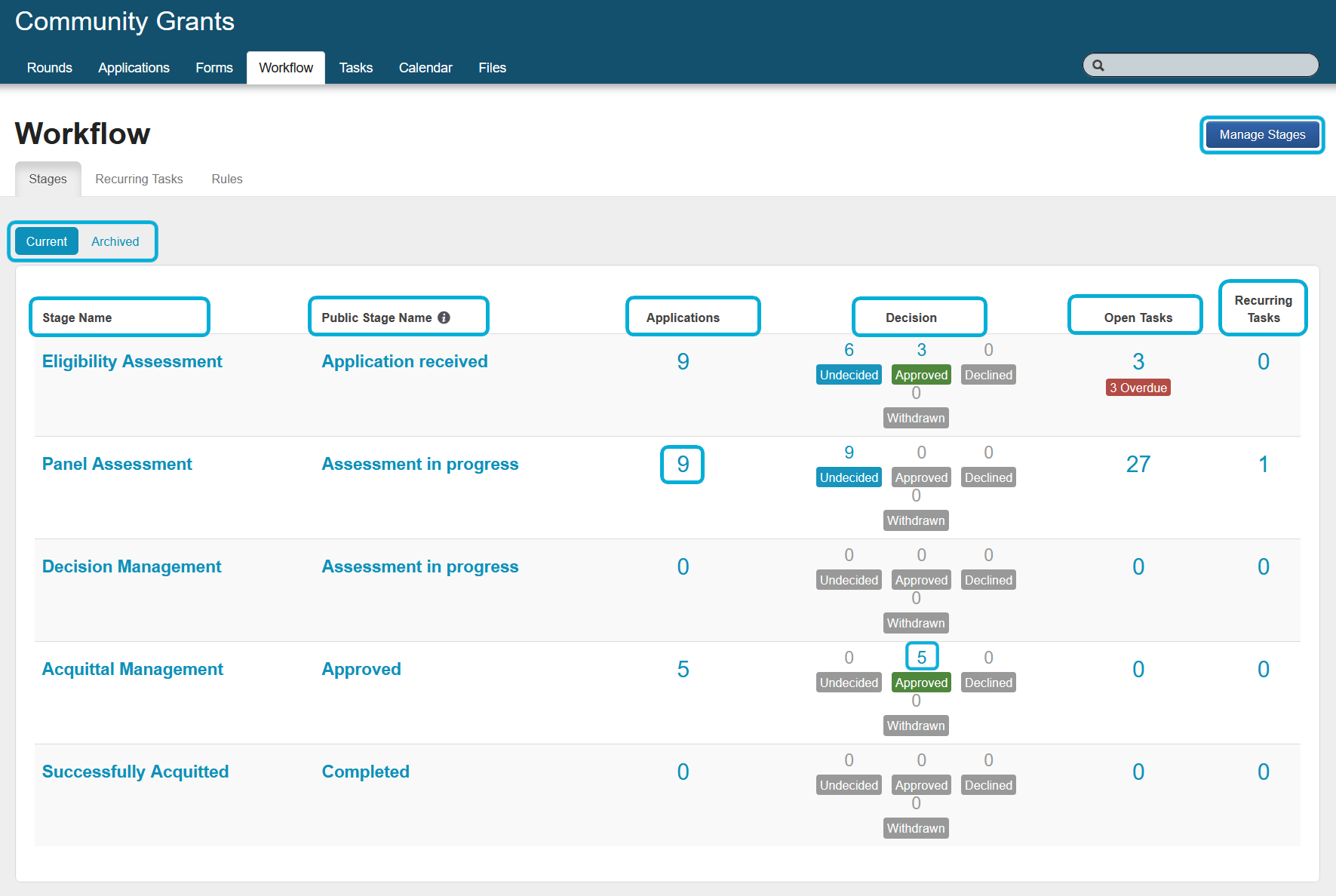Open the Recurring Tasks tab
The height and width of the screenshot is (896, 1336).
click(139, 179)
